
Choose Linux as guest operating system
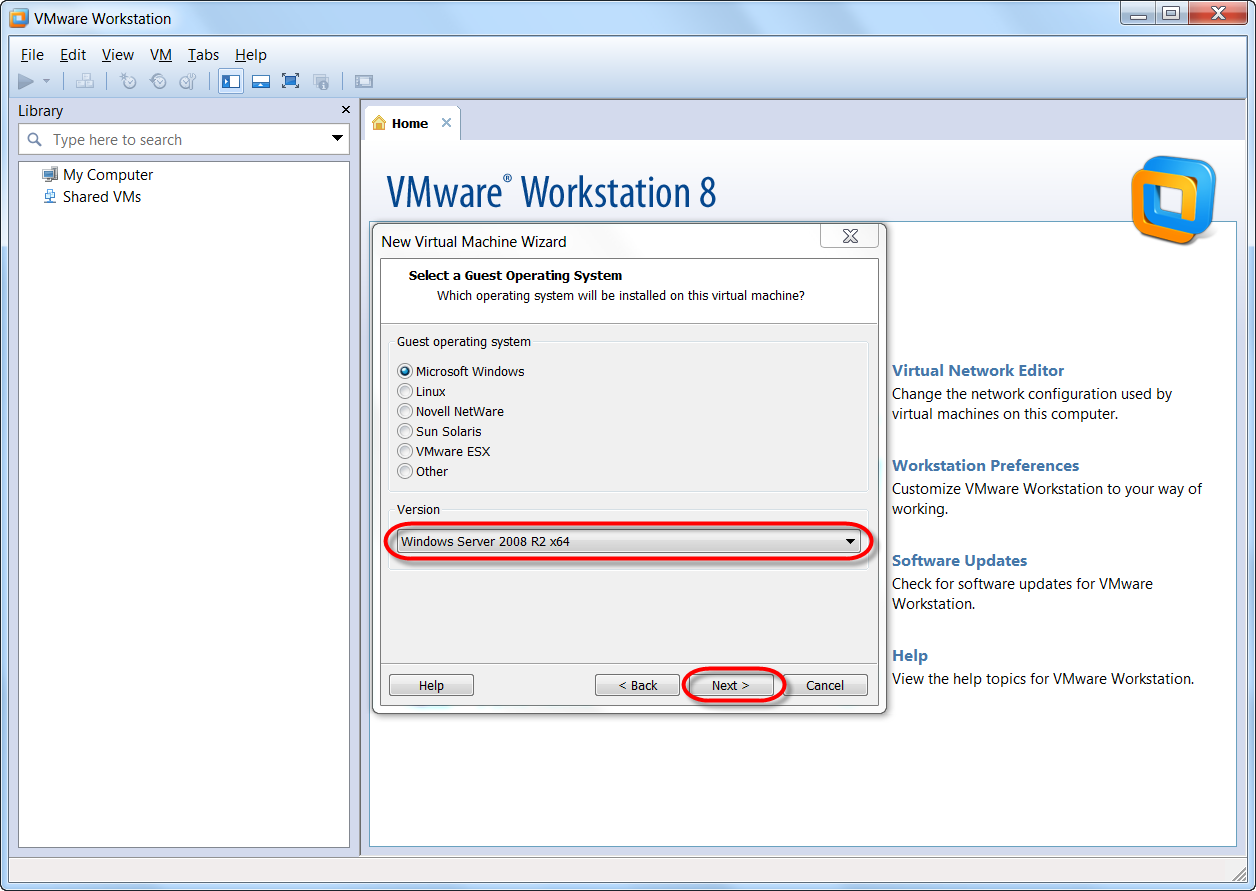pos(405,391)
